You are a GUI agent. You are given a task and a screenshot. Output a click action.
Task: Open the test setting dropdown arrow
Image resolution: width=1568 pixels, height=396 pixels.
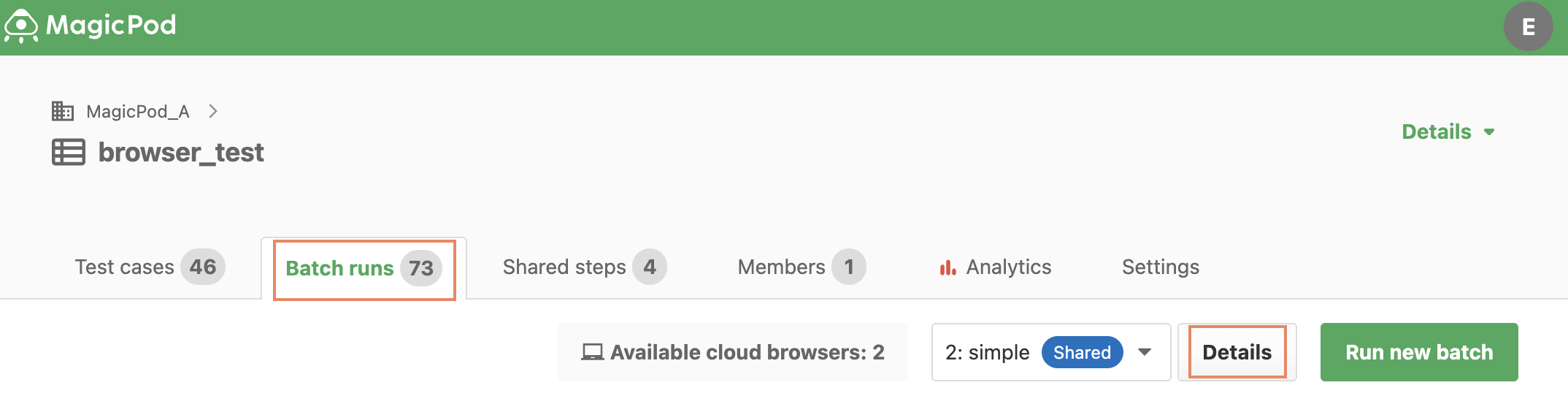point(1145,352)
